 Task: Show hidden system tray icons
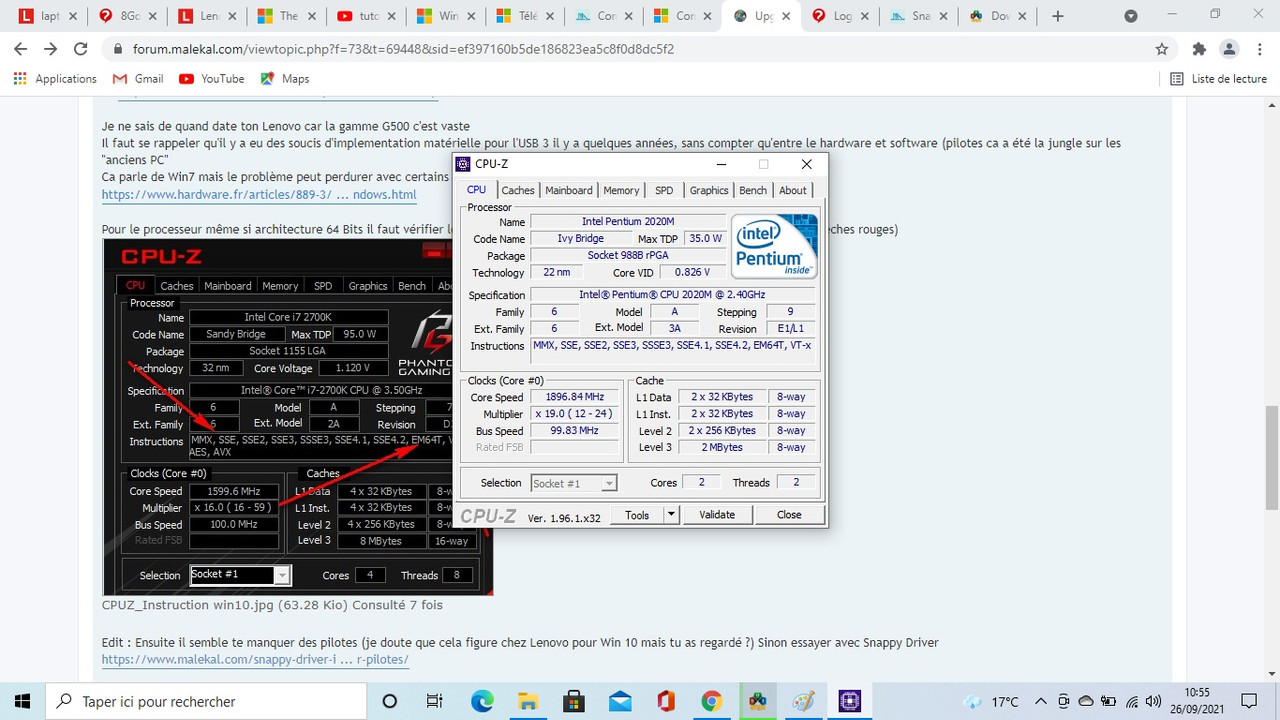tap(1040, 701)
